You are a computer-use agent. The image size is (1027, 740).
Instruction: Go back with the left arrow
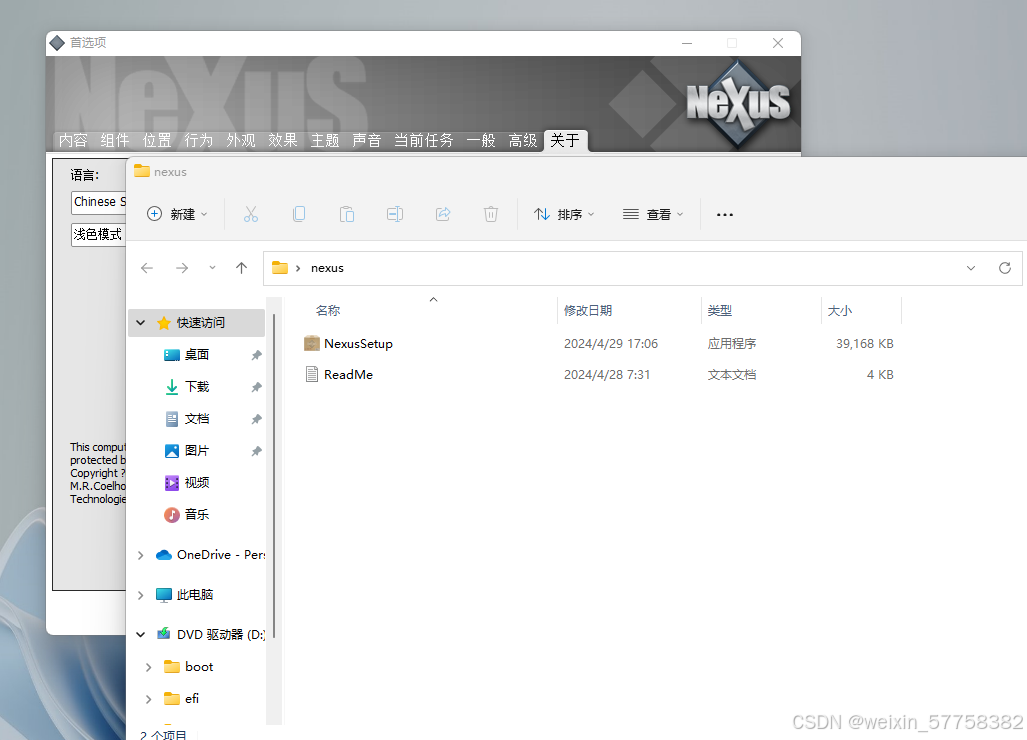click(147, 268)
